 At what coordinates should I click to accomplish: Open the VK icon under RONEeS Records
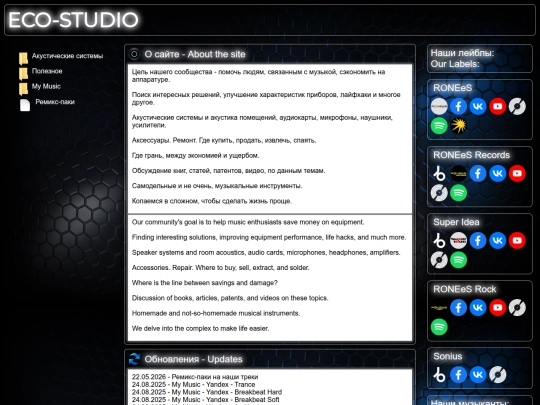pyautogui.click(x=498, y=174)
